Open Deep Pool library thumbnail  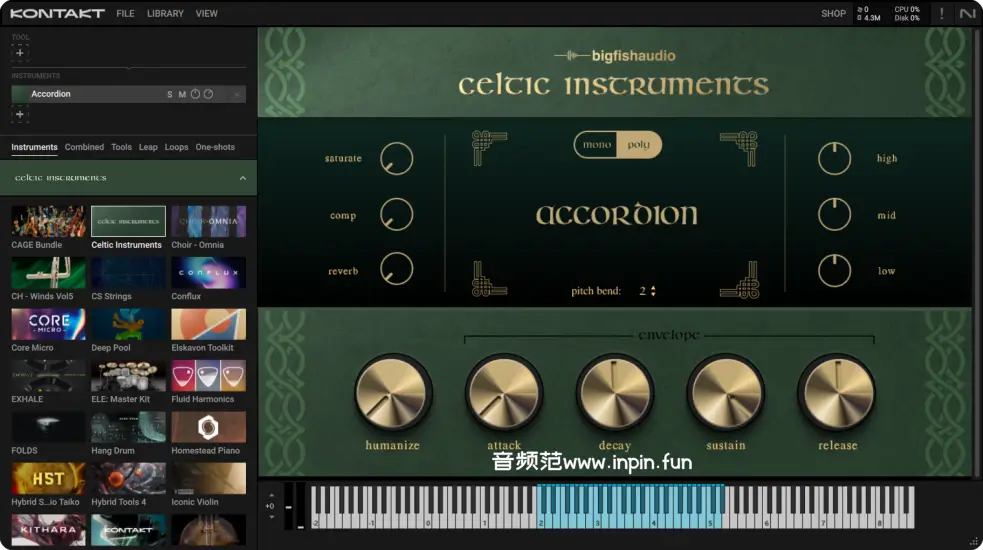(x=129, y=324)
